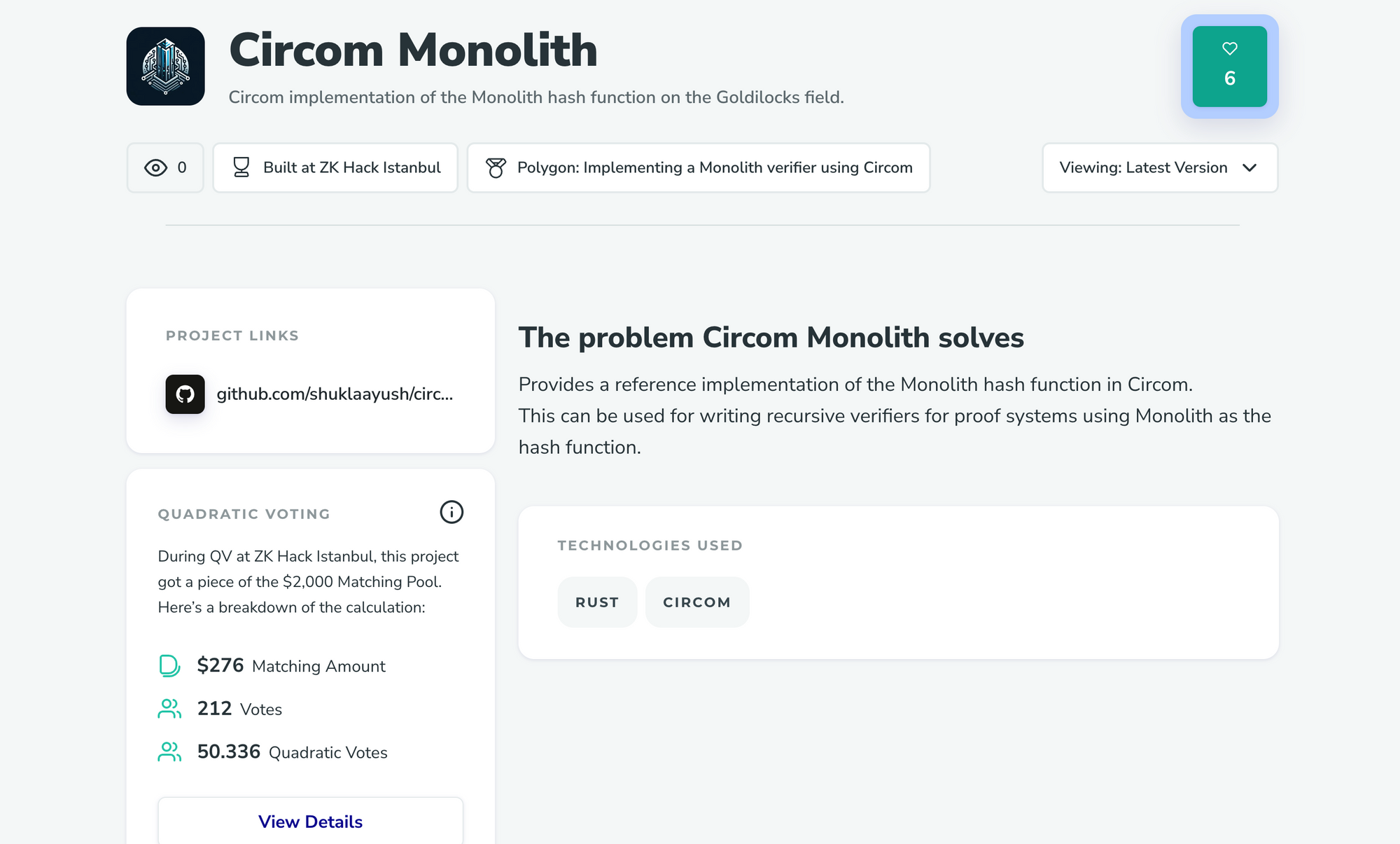The image size is (1400, 844).
Task: Click the views count showing 0
Action: click(x=166, y=167)
